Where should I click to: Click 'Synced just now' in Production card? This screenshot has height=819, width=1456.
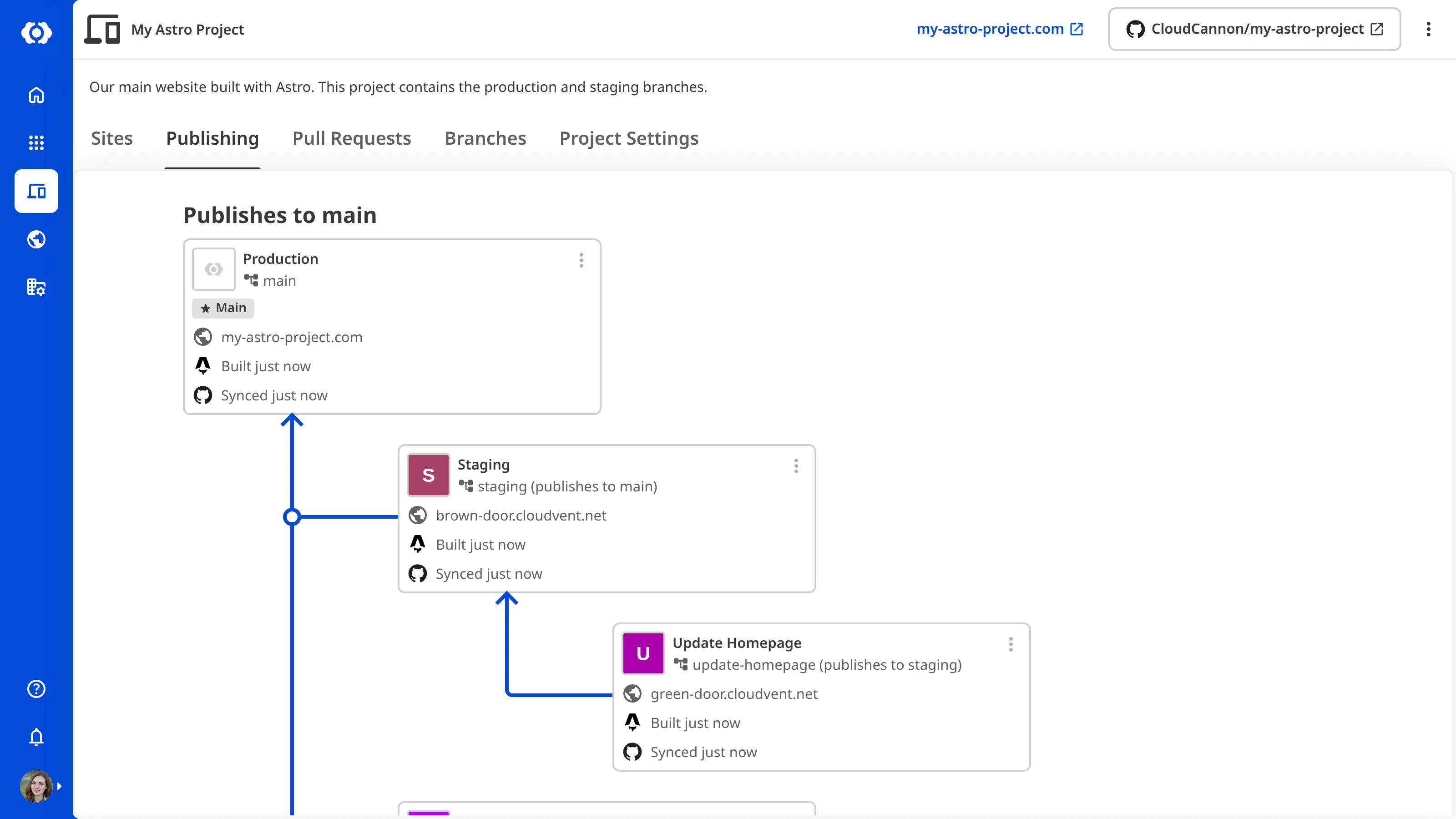(x=274, y=395)
